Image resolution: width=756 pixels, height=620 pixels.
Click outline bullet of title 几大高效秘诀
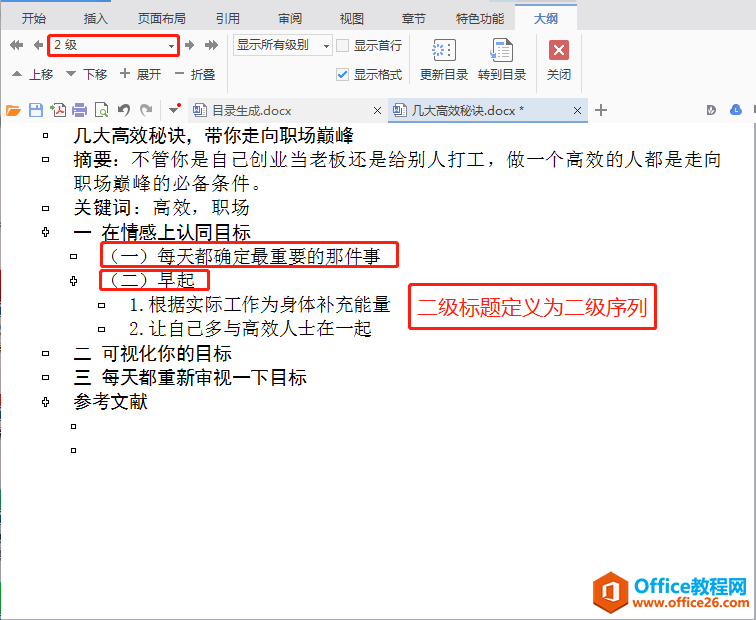[45, 136]
